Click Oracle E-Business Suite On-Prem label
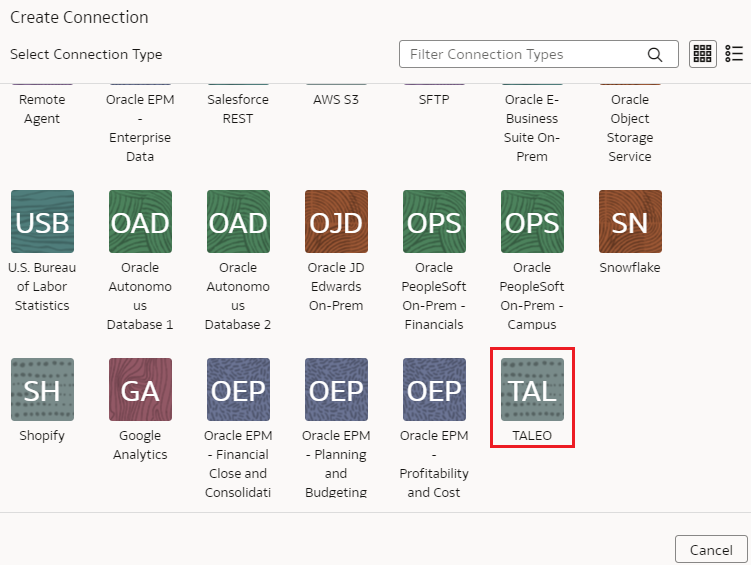This screenshot has width=751, height=565. (x=532, y=128)
